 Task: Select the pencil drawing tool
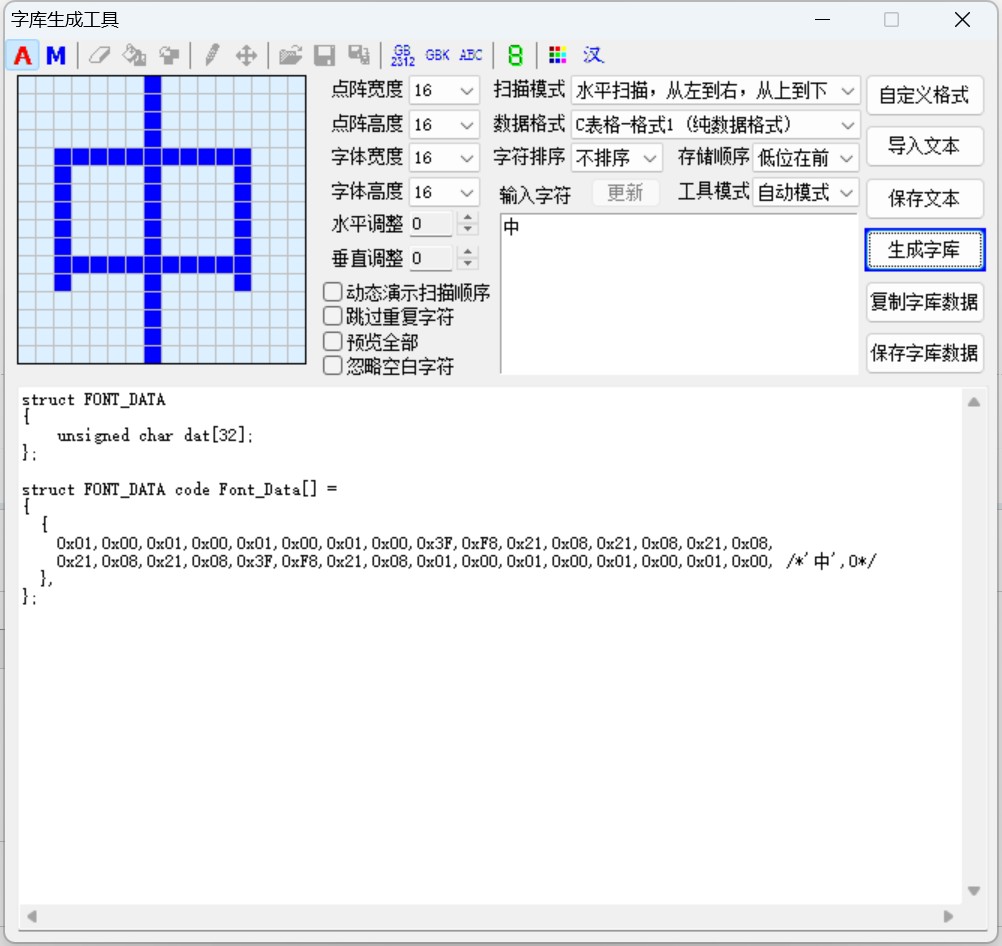tap(212, 56)
